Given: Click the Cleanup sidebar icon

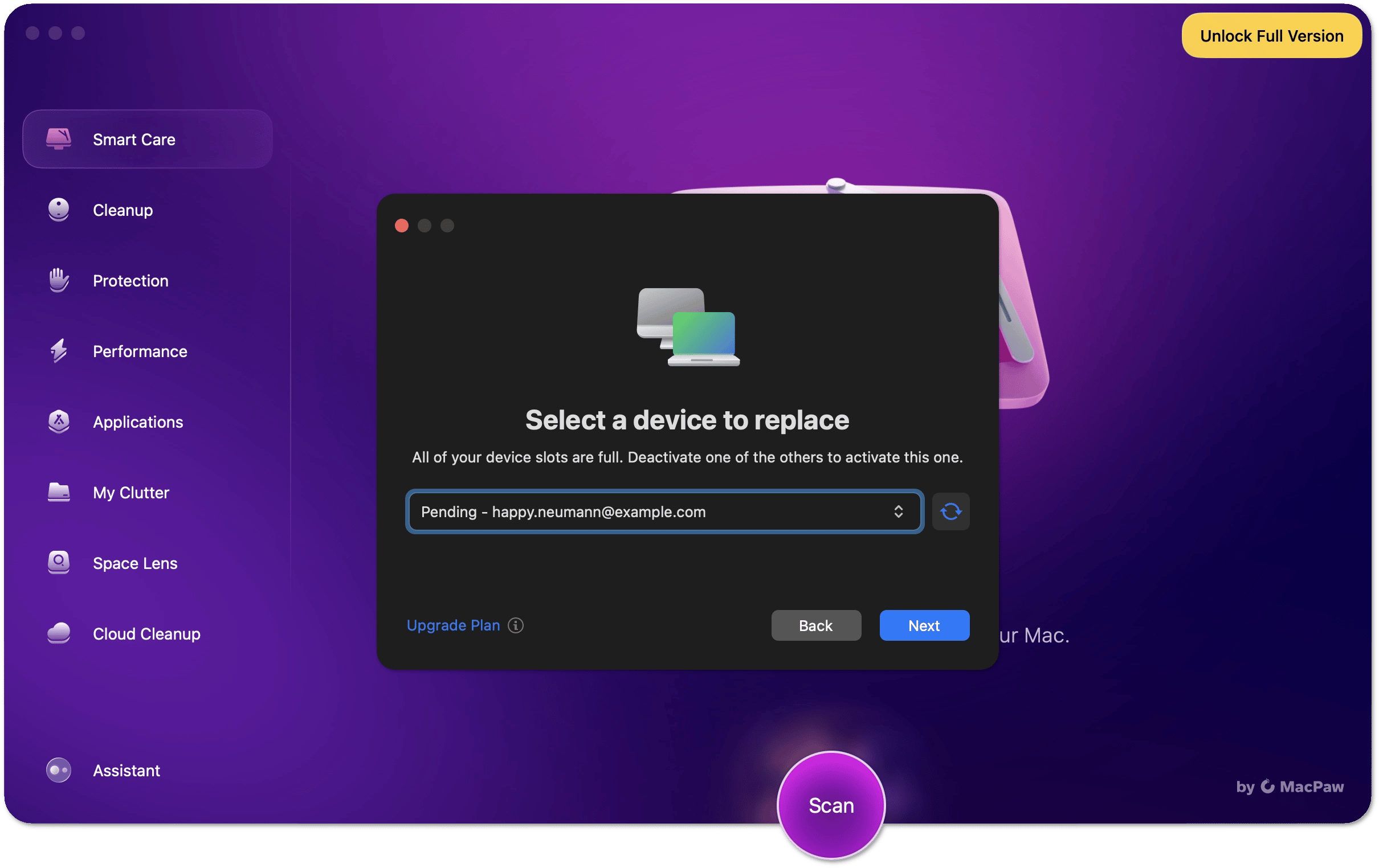Looking at the screenshot, I should [59, 210].
